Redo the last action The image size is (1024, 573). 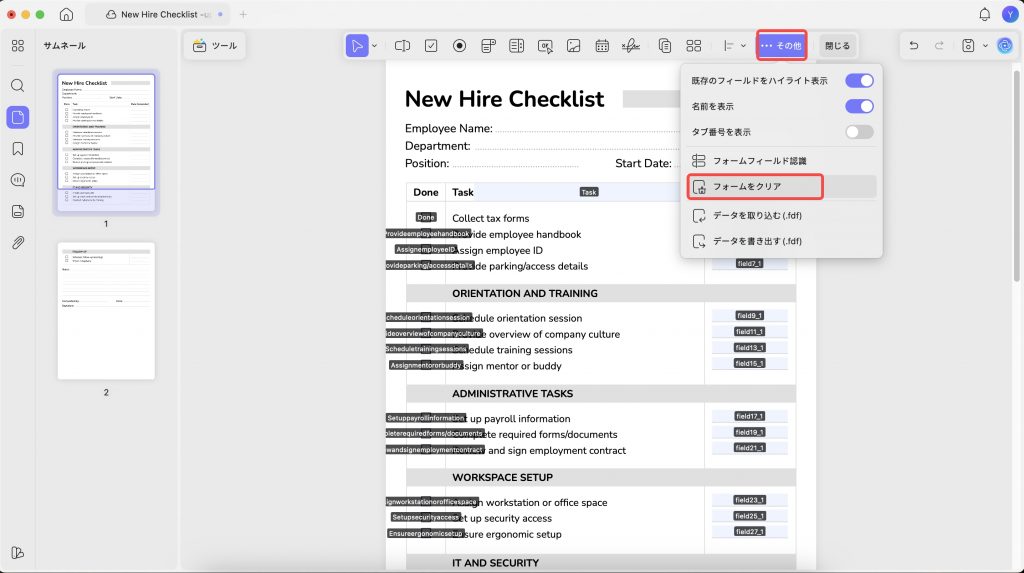click(939, 46)
